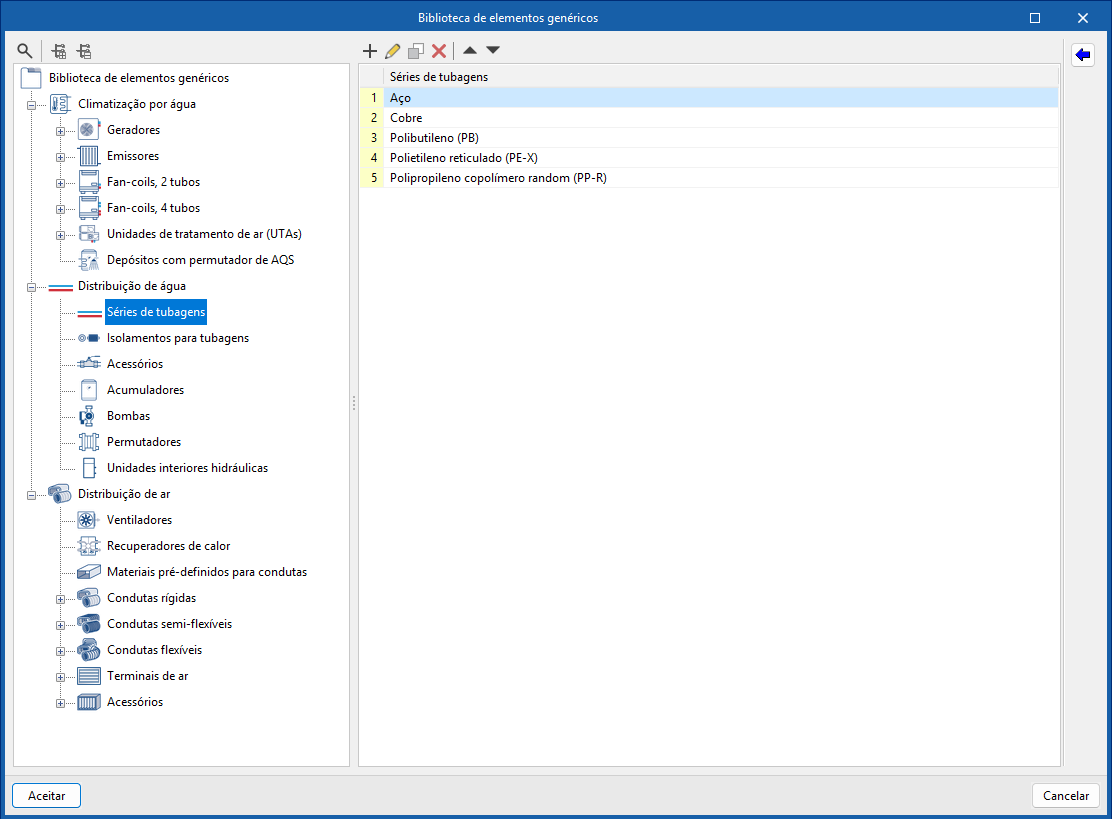Select Polipropileno copolímero random (PP-R) row
Image resolution: width=1112 pixels, height=819 pixels.
pyautogui.click(x=709, y=177)
